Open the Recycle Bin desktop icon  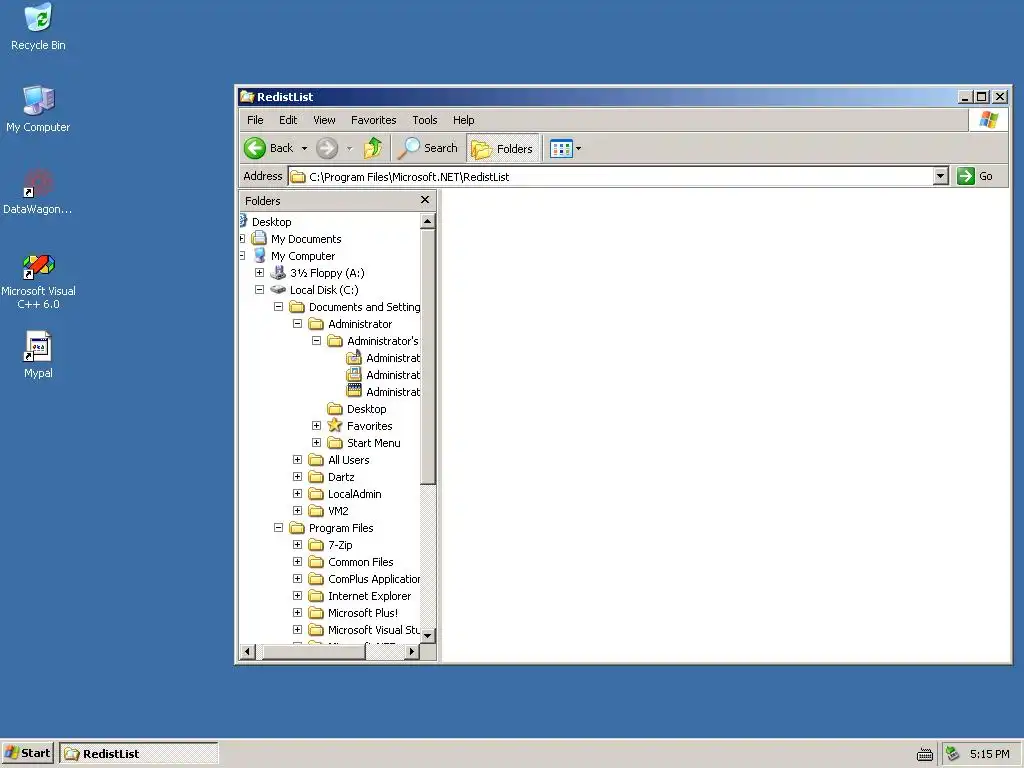click(x=38, y=27)
